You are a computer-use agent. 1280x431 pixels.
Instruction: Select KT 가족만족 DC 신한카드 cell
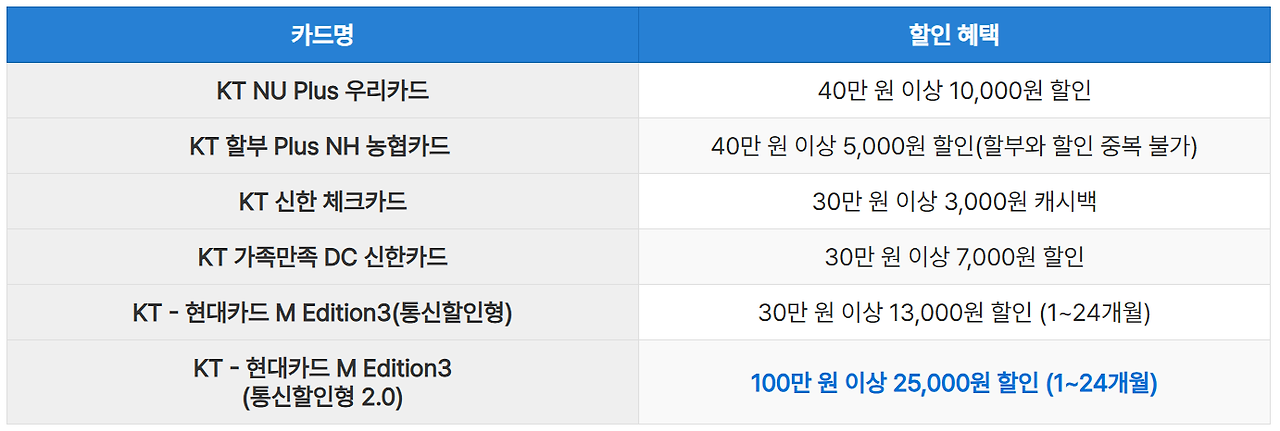(322, 257)
